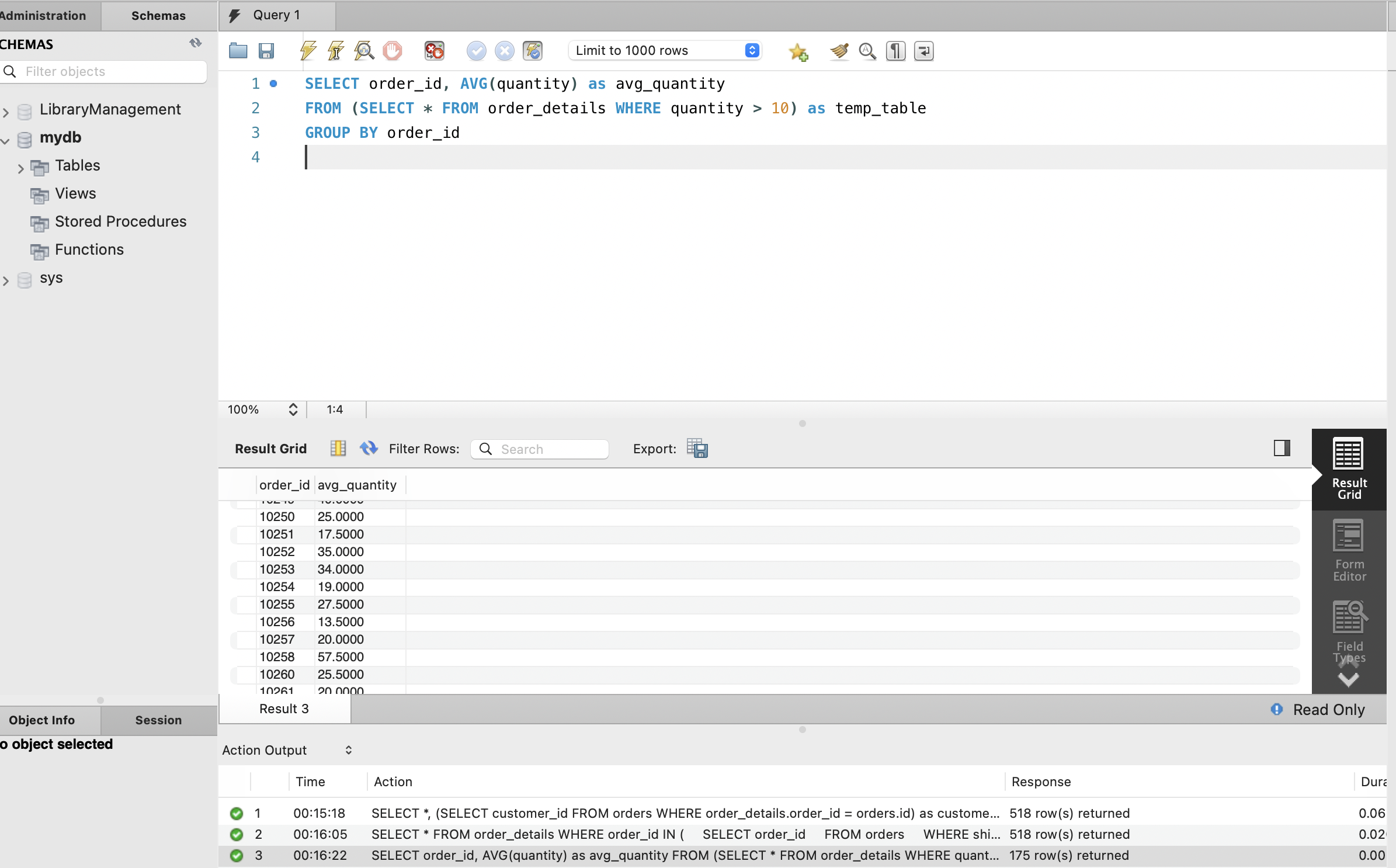Toggle the invisible characters pilcrow icon

(x=895, y=51)
